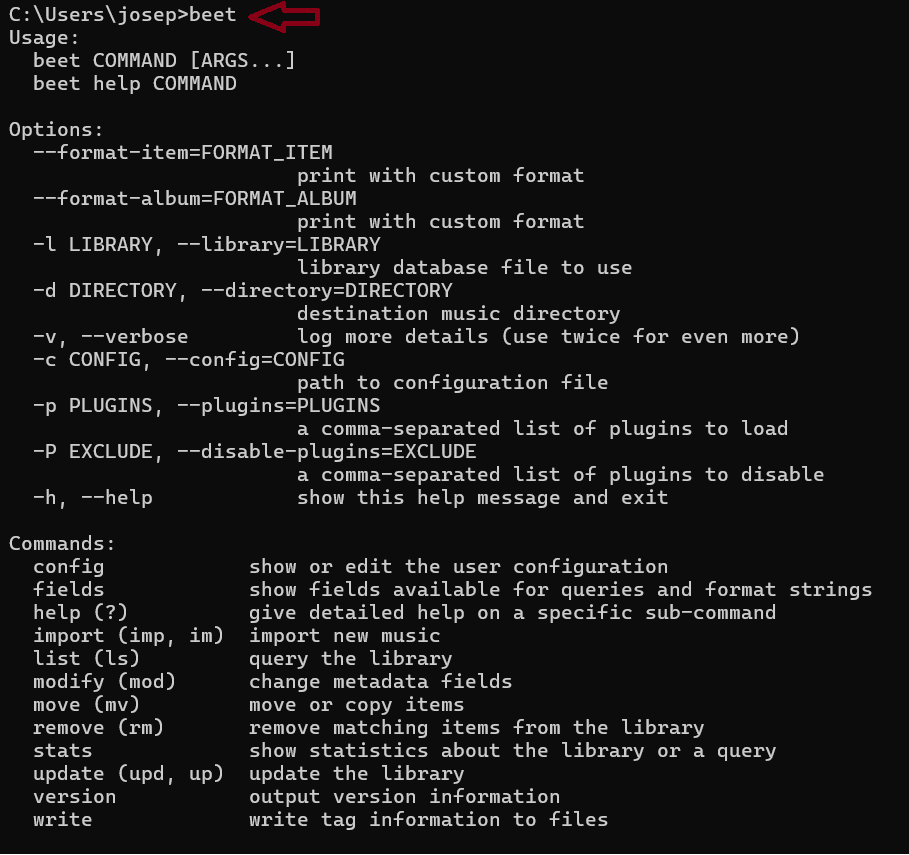This screenshot has width=909, height=855.
Task: Click the "list (ls)" command entry
Action: 86,659
